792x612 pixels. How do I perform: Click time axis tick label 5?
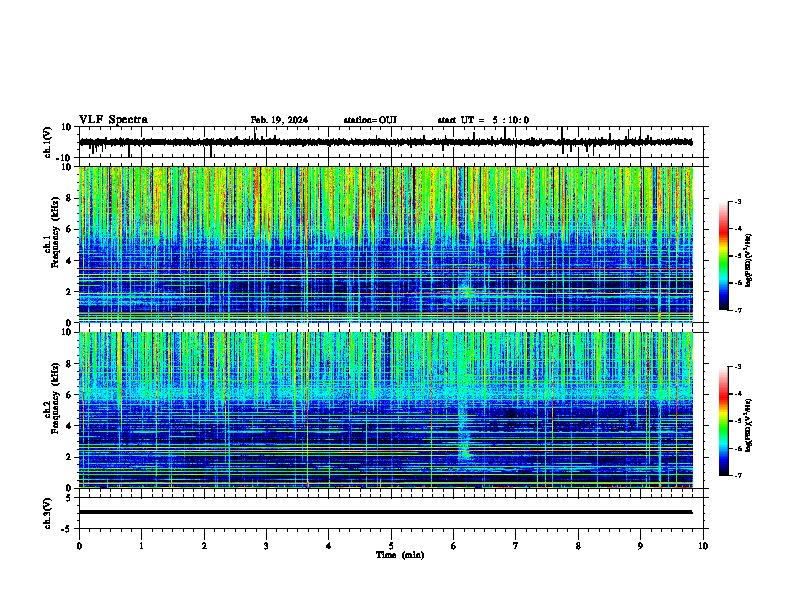[391, 545]
